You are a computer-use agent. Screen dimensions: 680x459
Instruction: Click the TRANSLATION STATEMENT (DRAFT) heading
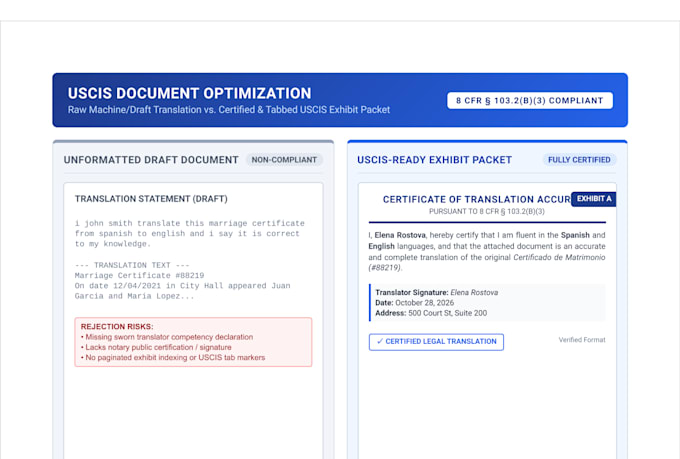151,199
